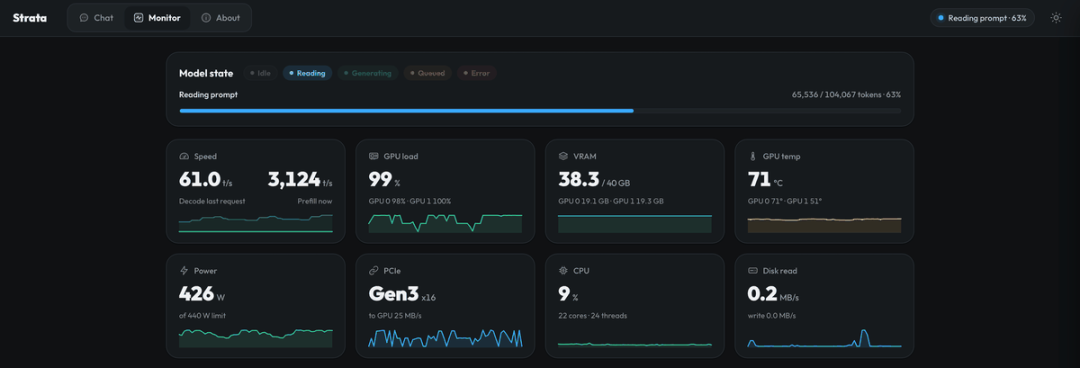The width and height of the screenshot is (1080, 368).
Task: Click the 'Model state' heading
Action: tap(206, 73)
